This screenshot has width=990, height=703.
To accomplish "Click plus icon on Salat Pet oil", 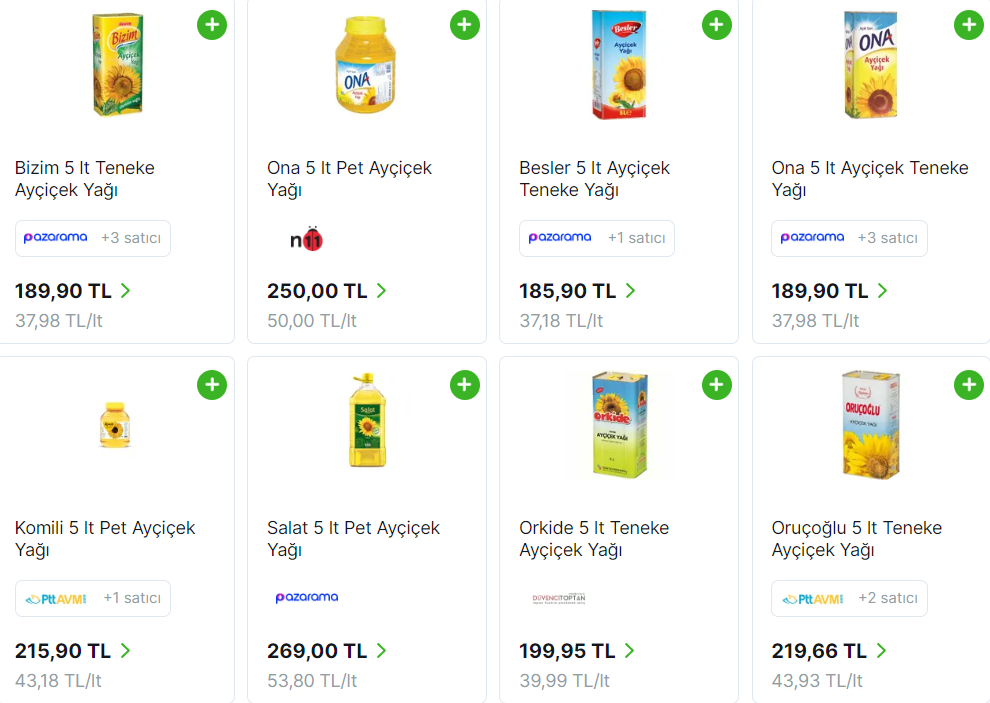I will click(464, 385).
